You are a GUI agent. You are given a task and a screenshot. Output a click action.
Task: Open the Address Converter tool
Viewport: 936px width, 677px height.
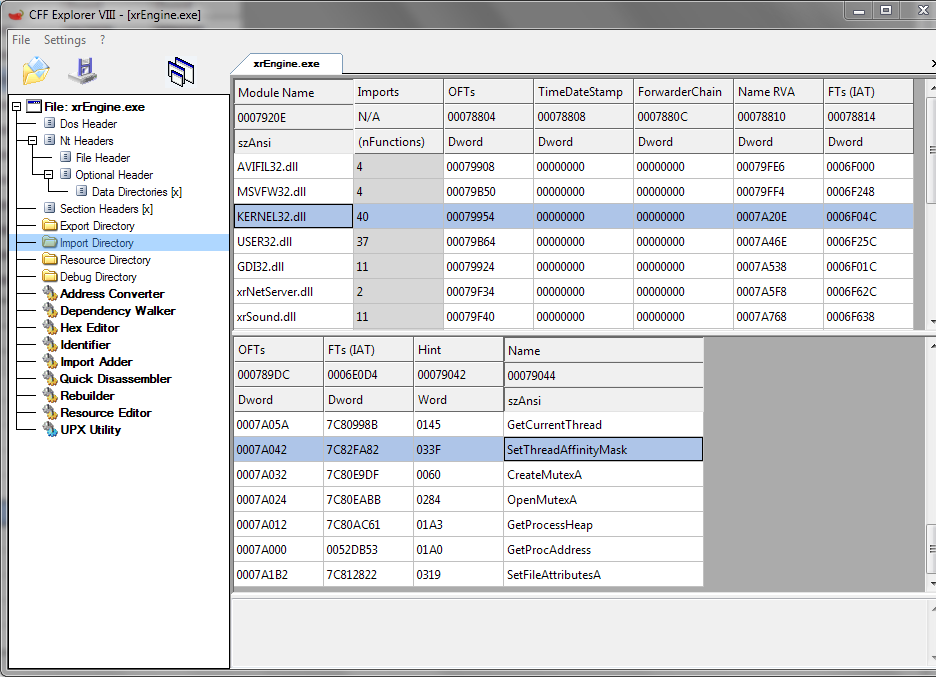tap(112, 294)
